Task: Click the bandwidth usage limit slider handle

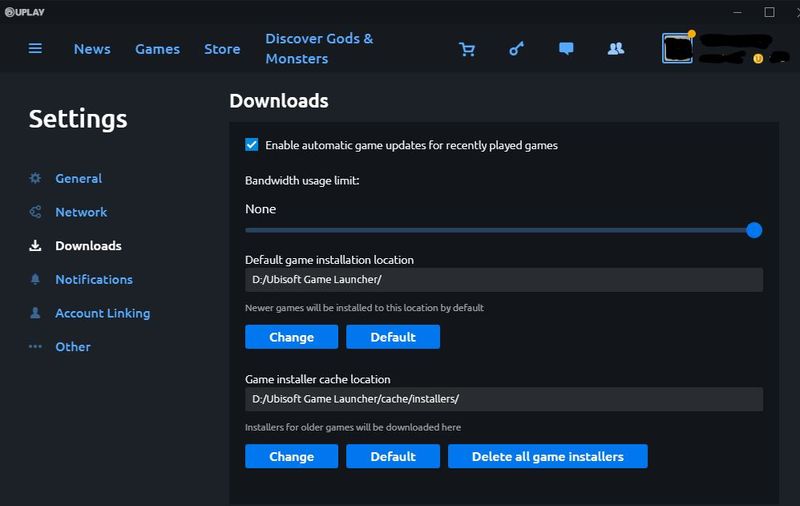Action: [x=754, y=230]
